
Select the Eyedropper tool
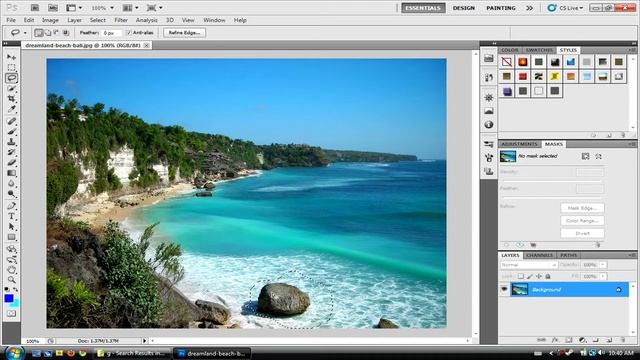11,109
